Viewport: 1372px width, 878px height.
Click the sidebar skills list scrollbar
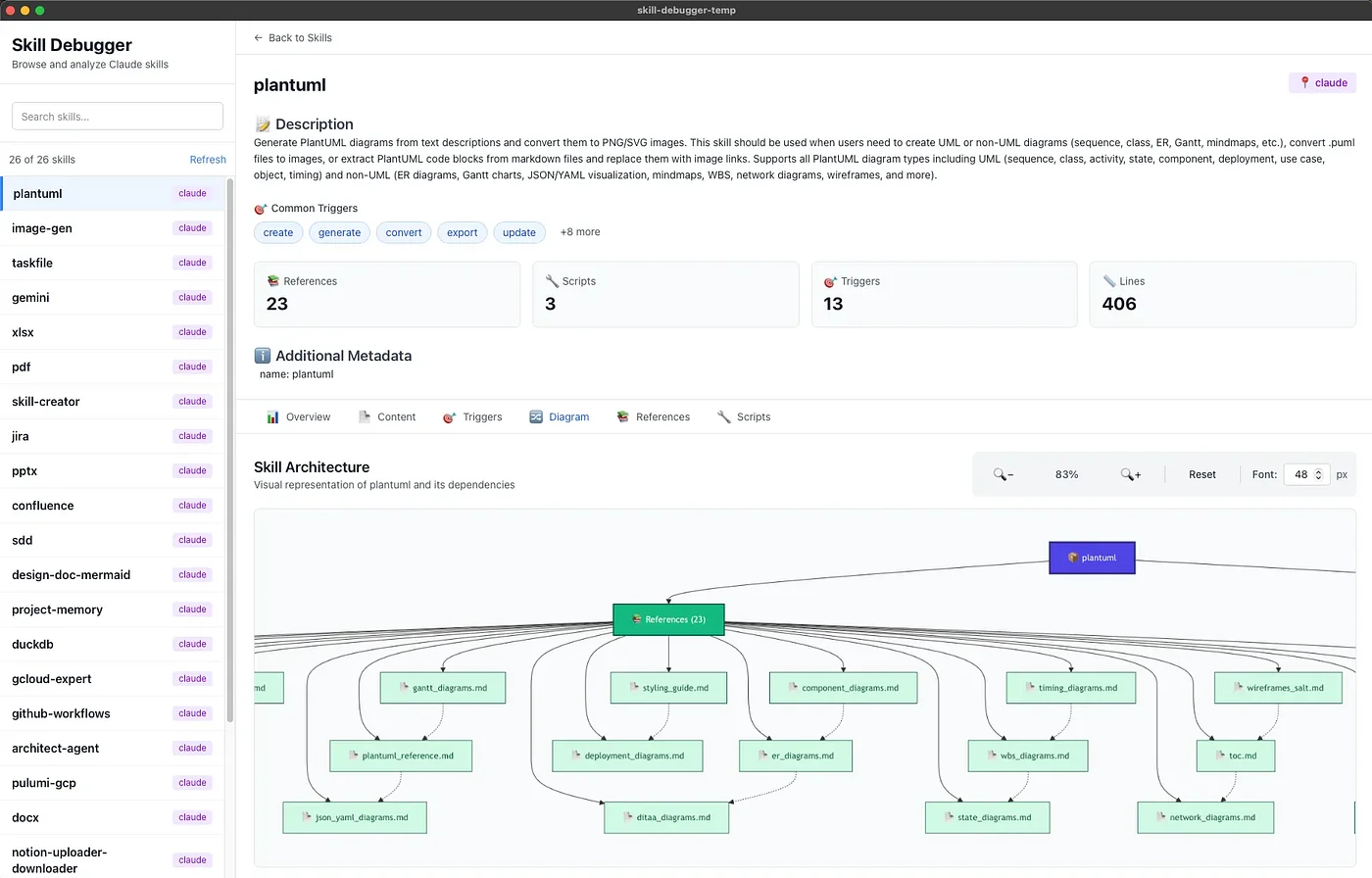[x=230, y=451]
